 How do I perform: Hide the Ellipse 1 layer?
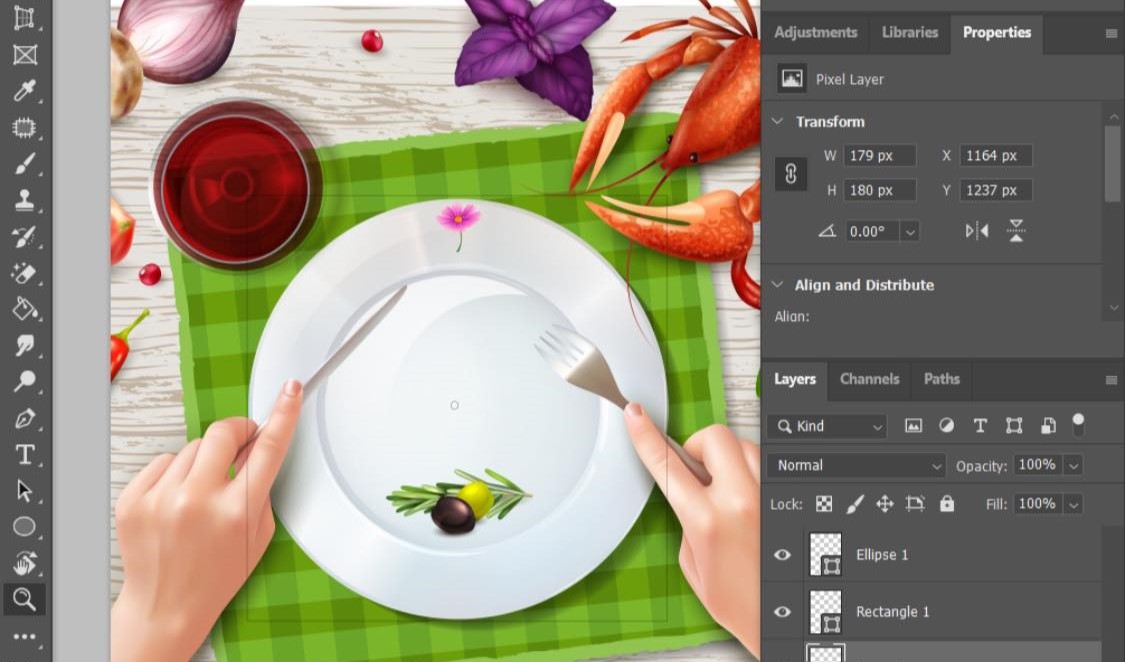point(782,555)
